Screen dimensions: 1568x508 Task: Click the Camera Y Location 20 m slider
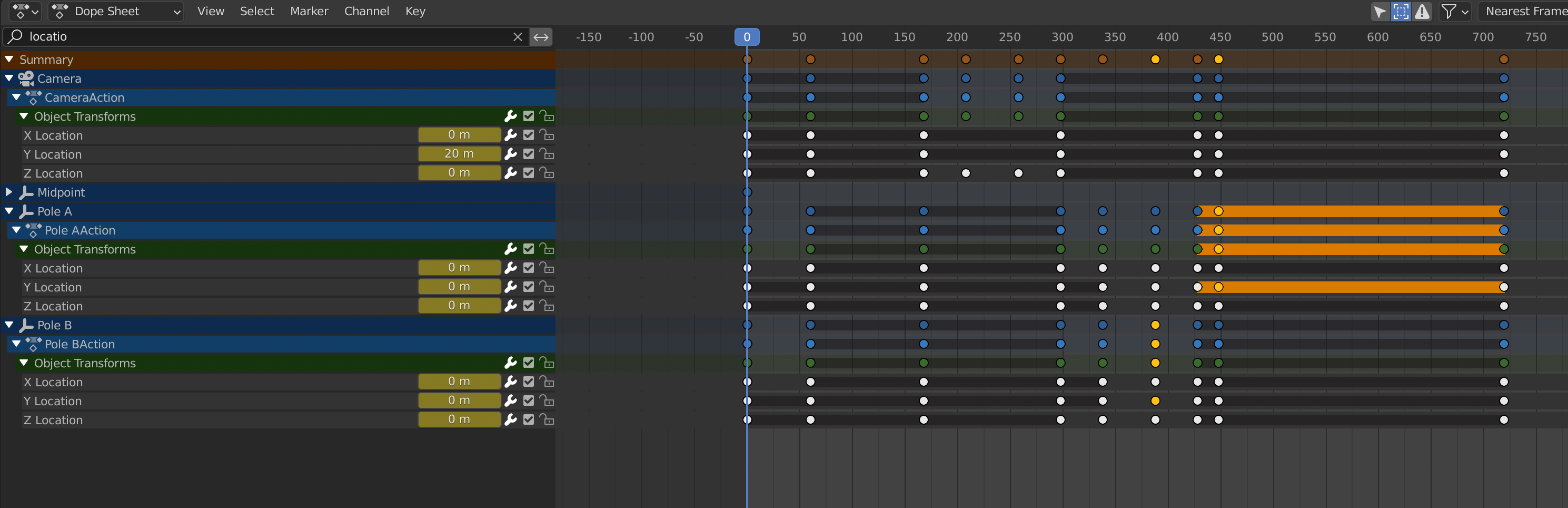point(459,153)
